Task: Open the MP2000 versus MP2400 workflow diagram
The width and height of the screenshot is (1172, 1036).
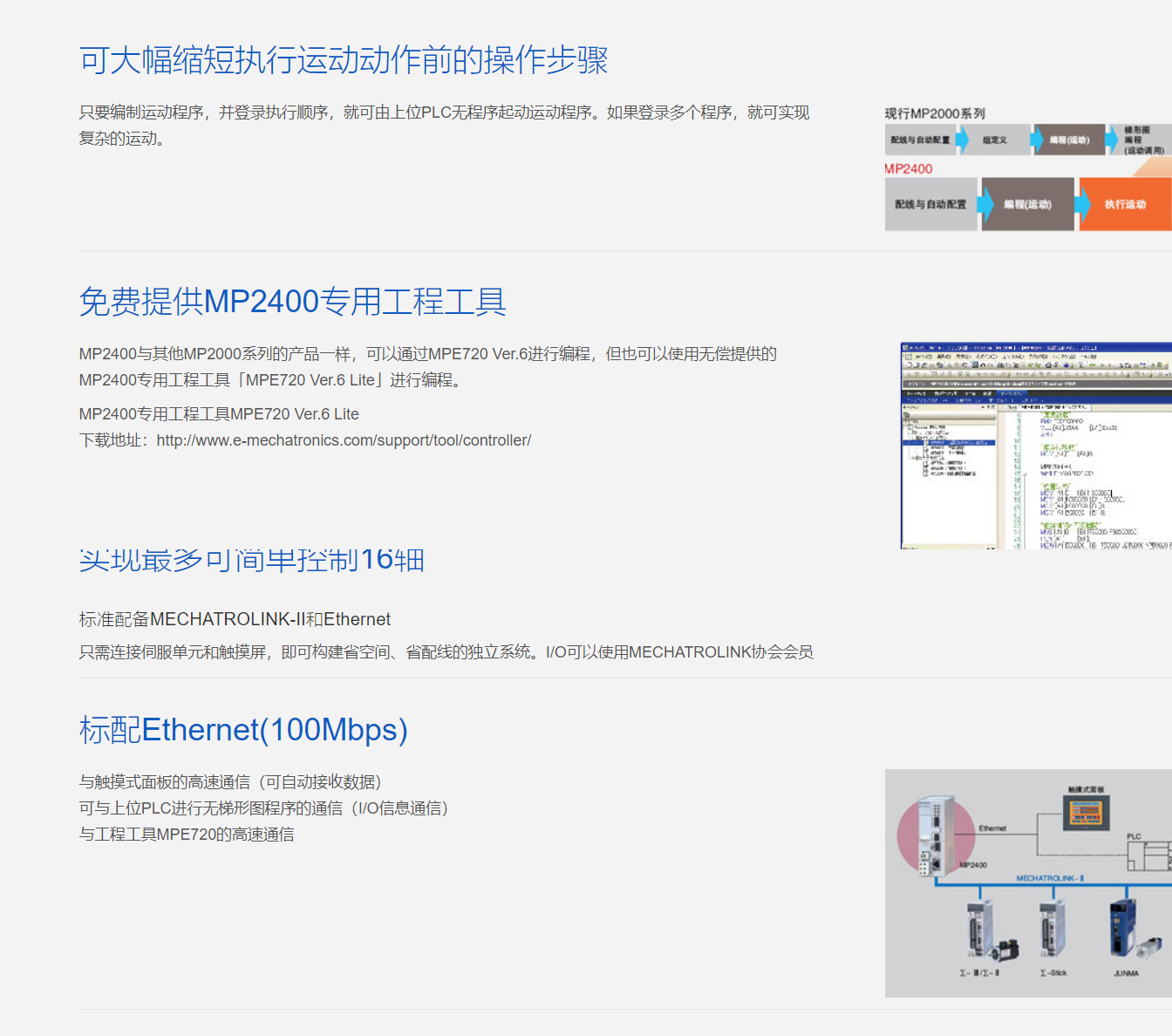Action: tap(1028, 167)
